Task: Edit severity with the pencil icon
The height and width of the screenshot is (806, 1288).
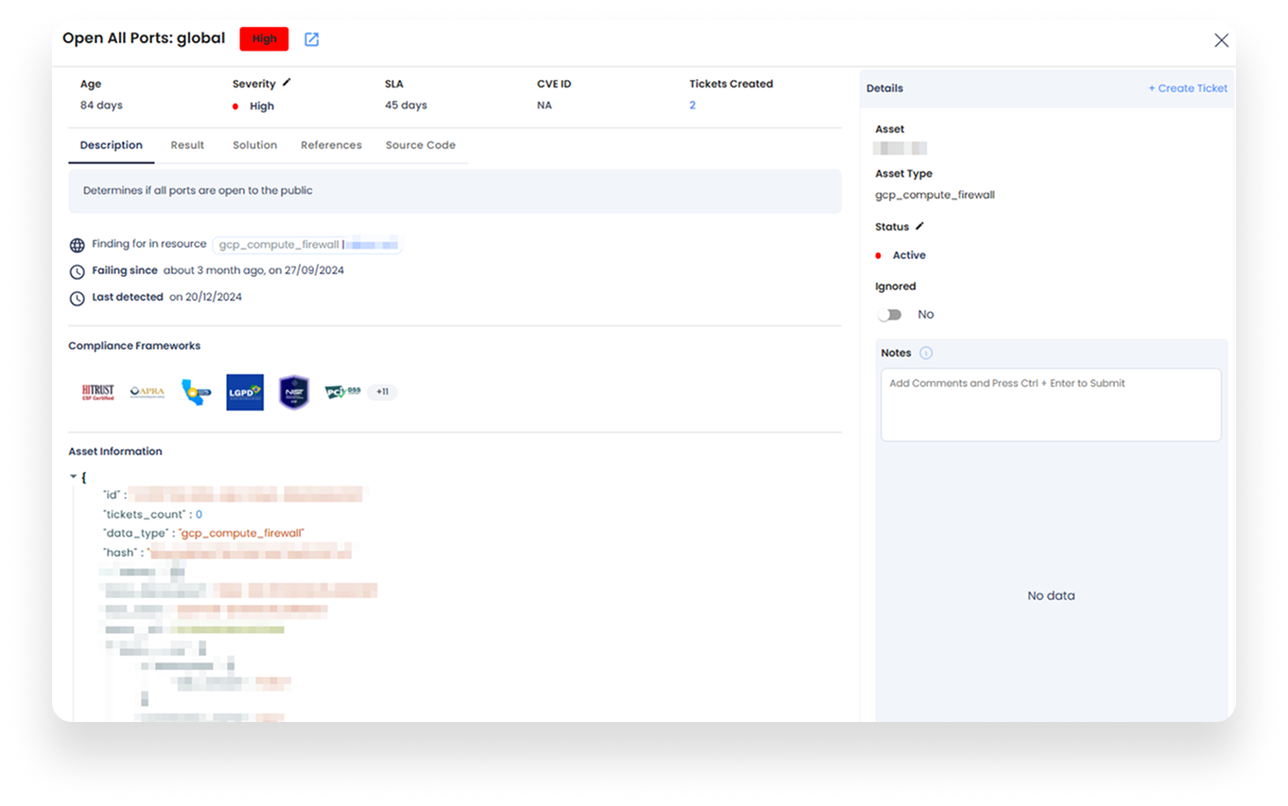Action: (x=287, y=83)
